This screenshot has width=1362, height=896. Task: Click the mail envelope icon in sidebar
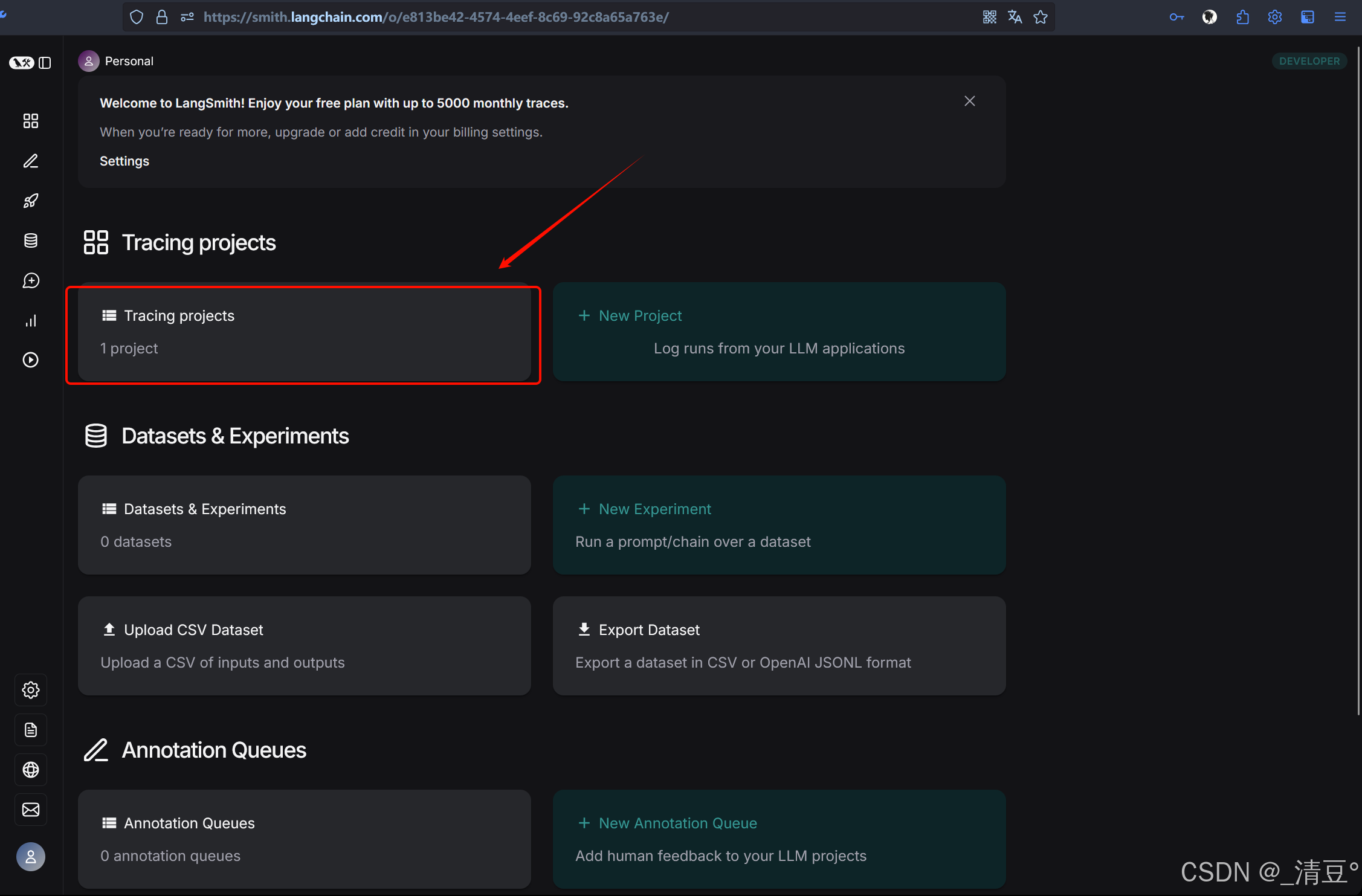pos(31,810)
